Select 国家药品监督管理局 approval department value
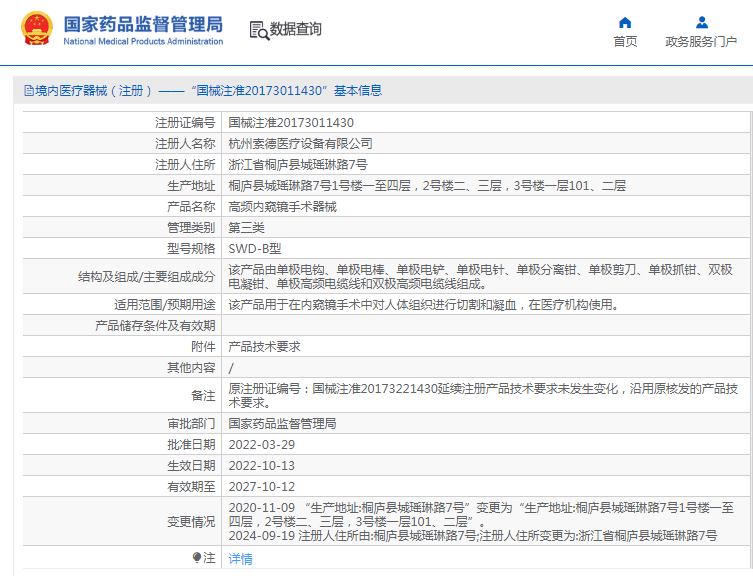753x576 pixels. (282, 424)
